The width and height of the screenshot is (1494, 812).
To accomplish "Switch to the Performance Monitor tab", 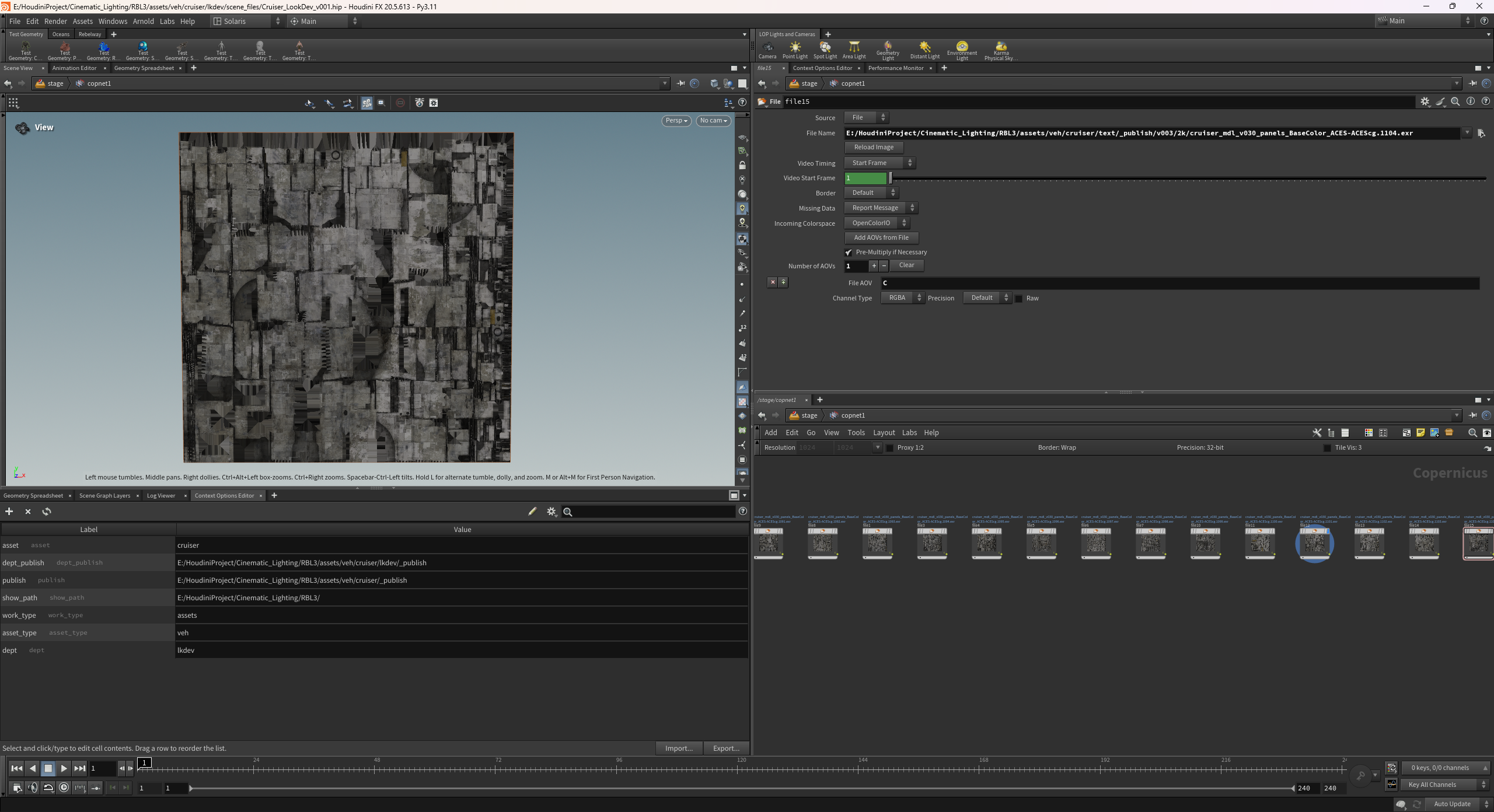I will [896, 68].
